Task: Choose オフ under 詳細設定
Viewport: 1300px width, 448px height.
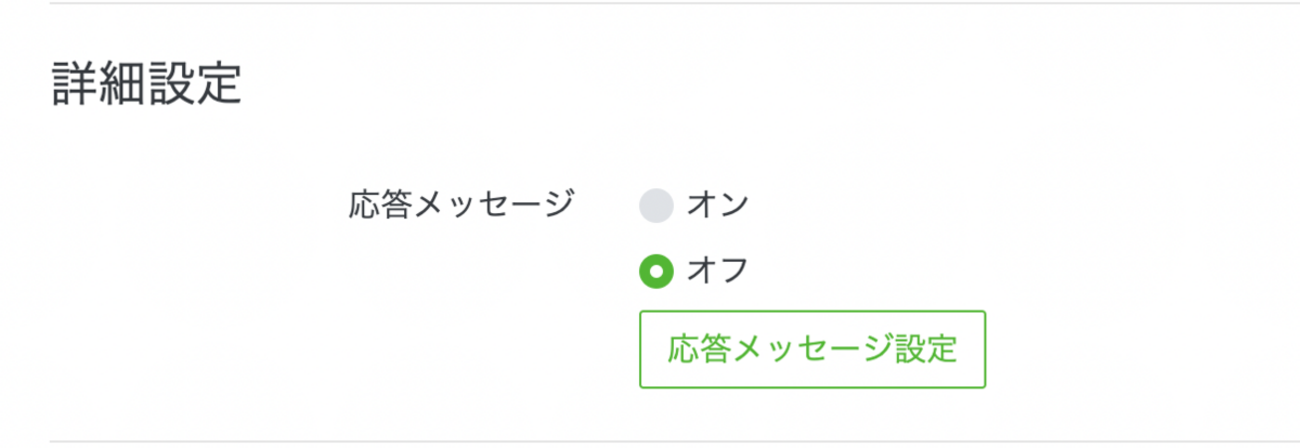Action: coord(656,270)
